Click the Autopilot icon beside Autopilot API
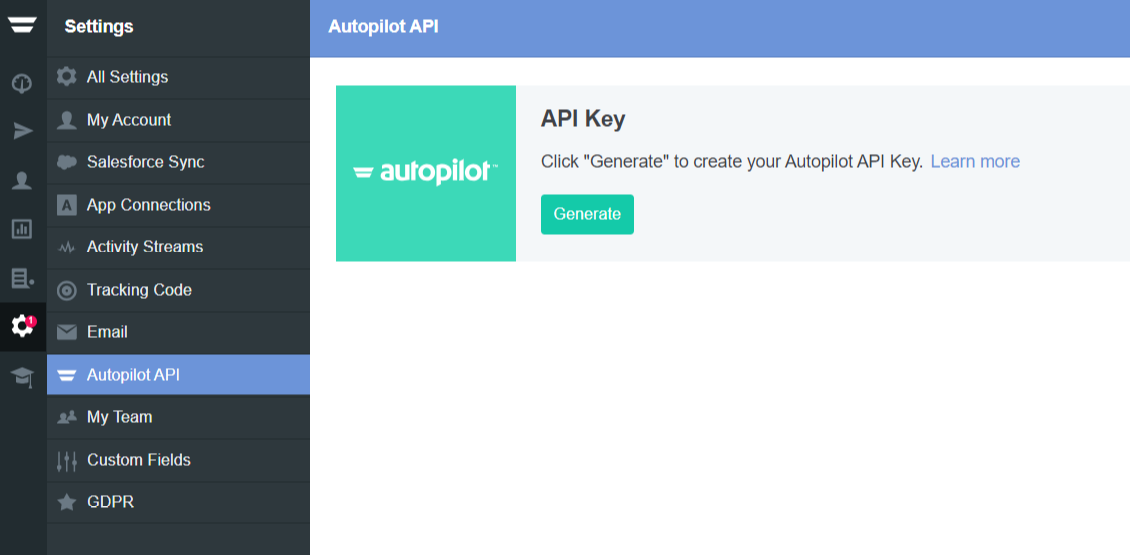This screenshot has height=555, width=1130. (66, 376)
